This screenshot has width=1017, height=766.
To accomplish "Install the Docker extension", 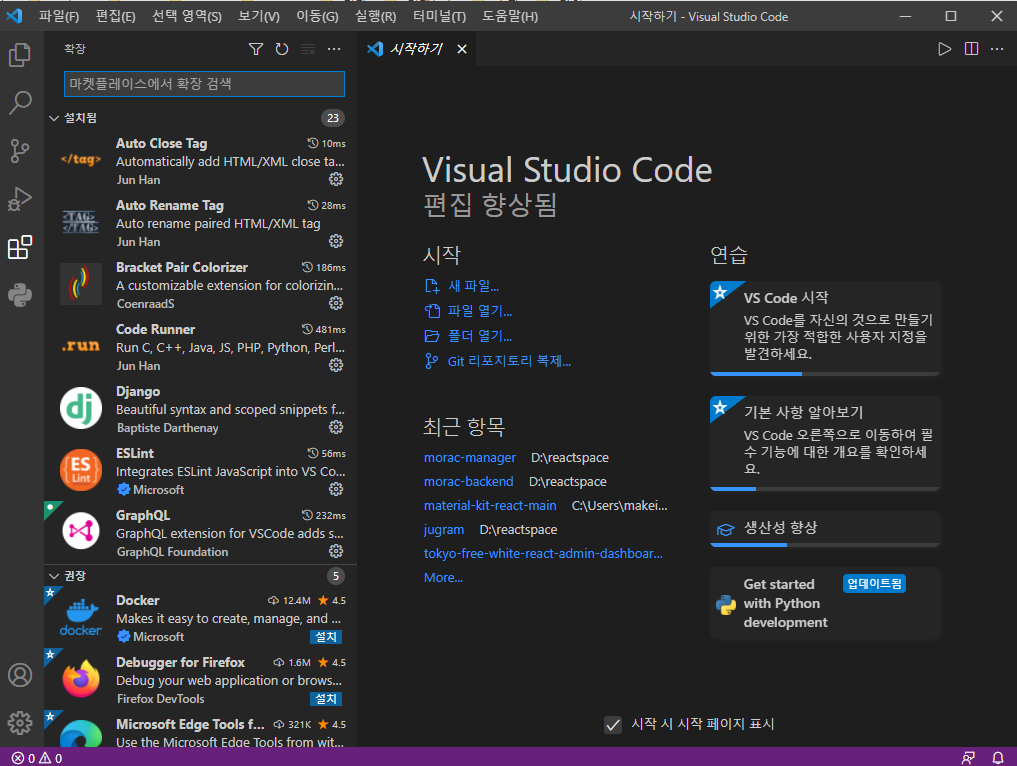I will [x=326, y=637].
